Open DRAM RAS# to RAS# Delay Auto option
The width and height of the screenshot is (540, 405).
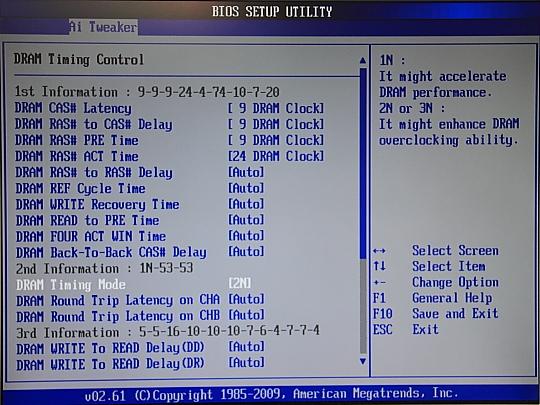246,172
